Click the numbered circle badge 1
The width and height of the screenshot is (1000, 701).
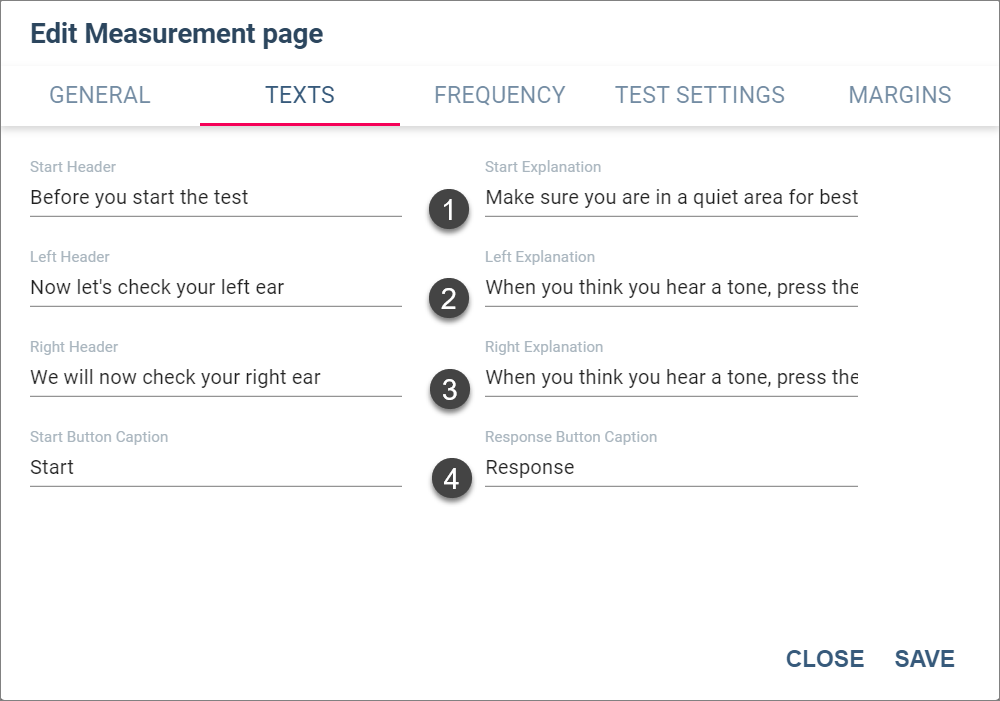(x=449, y=209)
